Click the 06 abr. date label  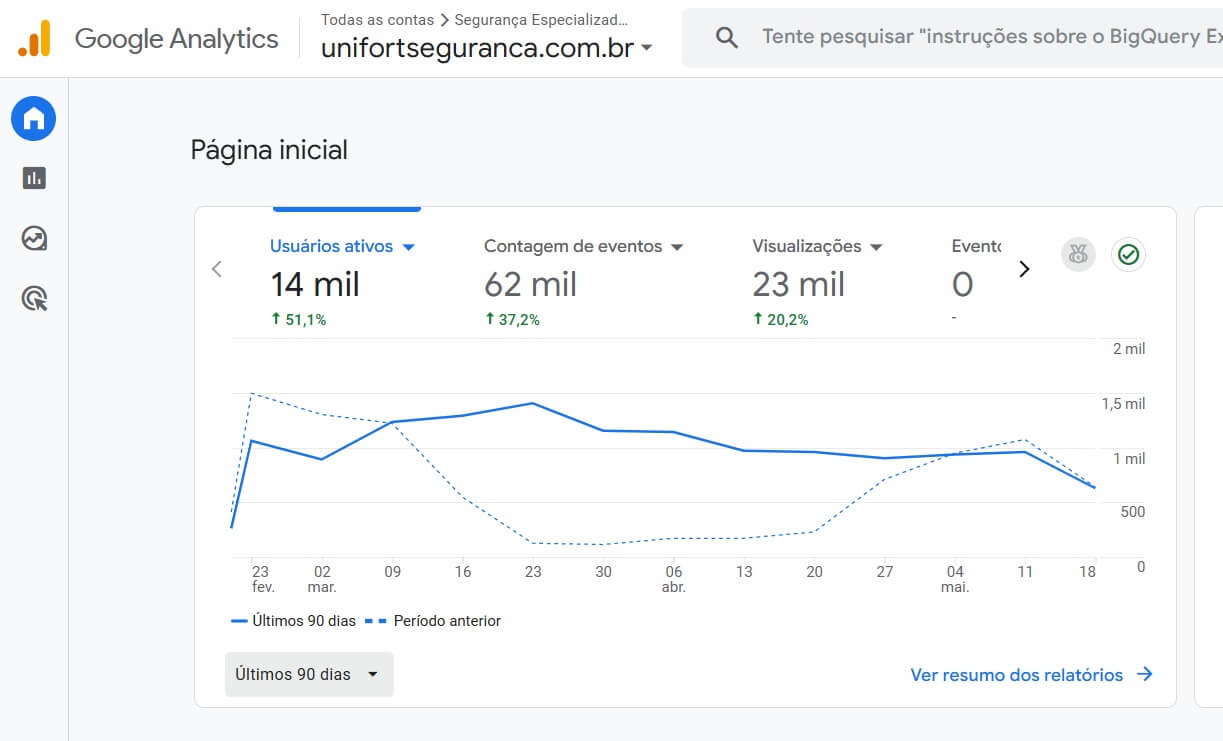point(674,580)
